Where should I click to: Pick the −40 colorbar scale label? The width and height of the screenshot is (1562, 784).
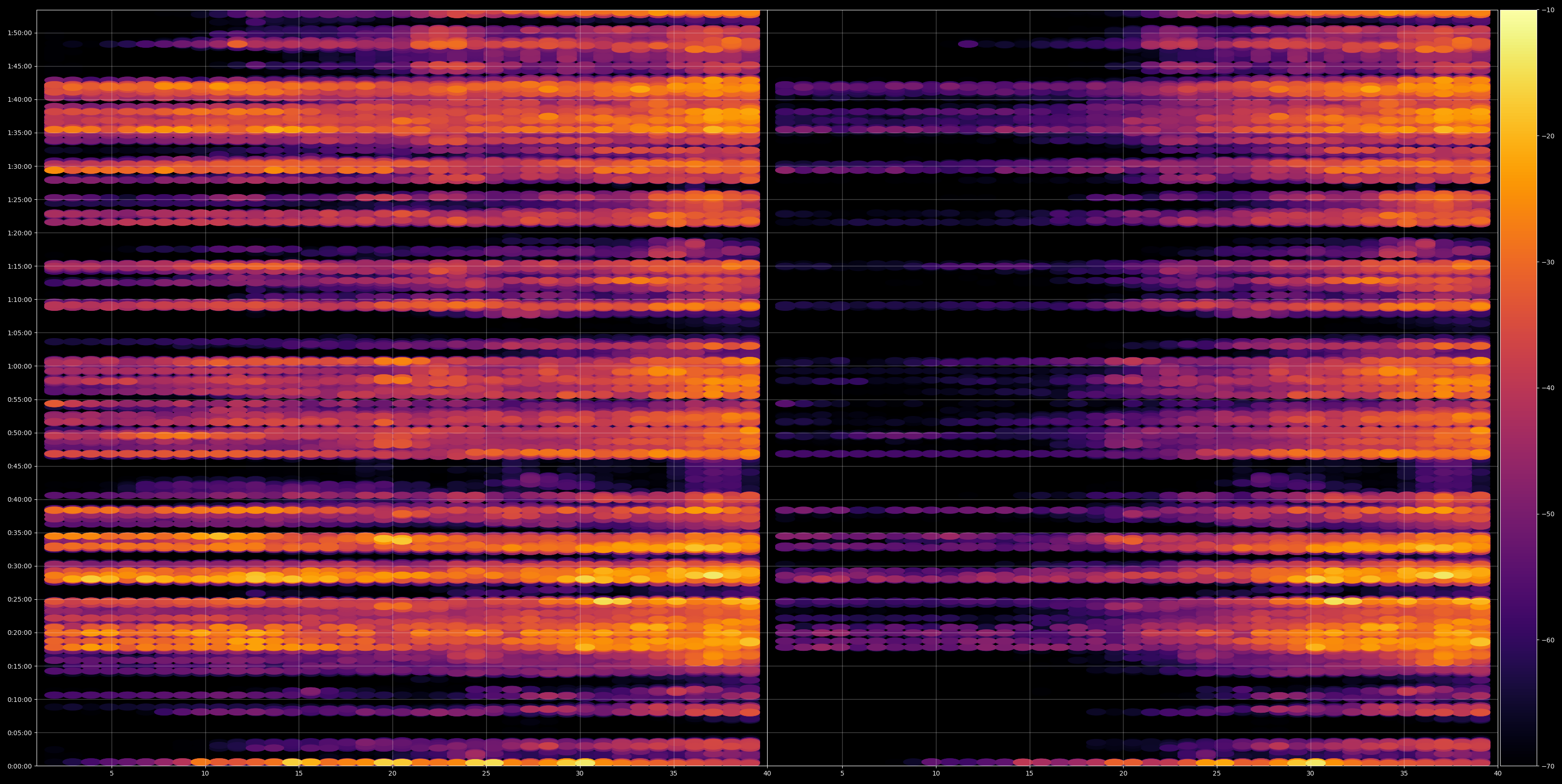1548,387
